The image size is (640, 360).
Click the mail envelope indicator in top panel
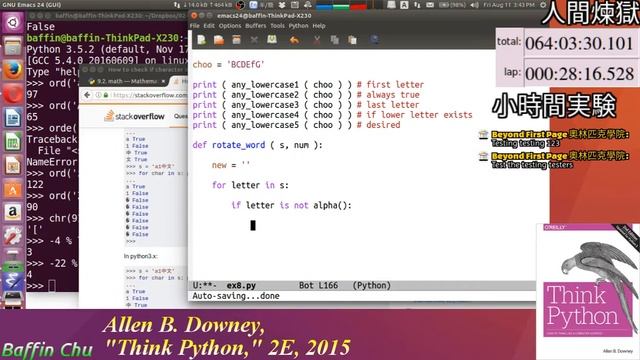click(x=430, y=5)
